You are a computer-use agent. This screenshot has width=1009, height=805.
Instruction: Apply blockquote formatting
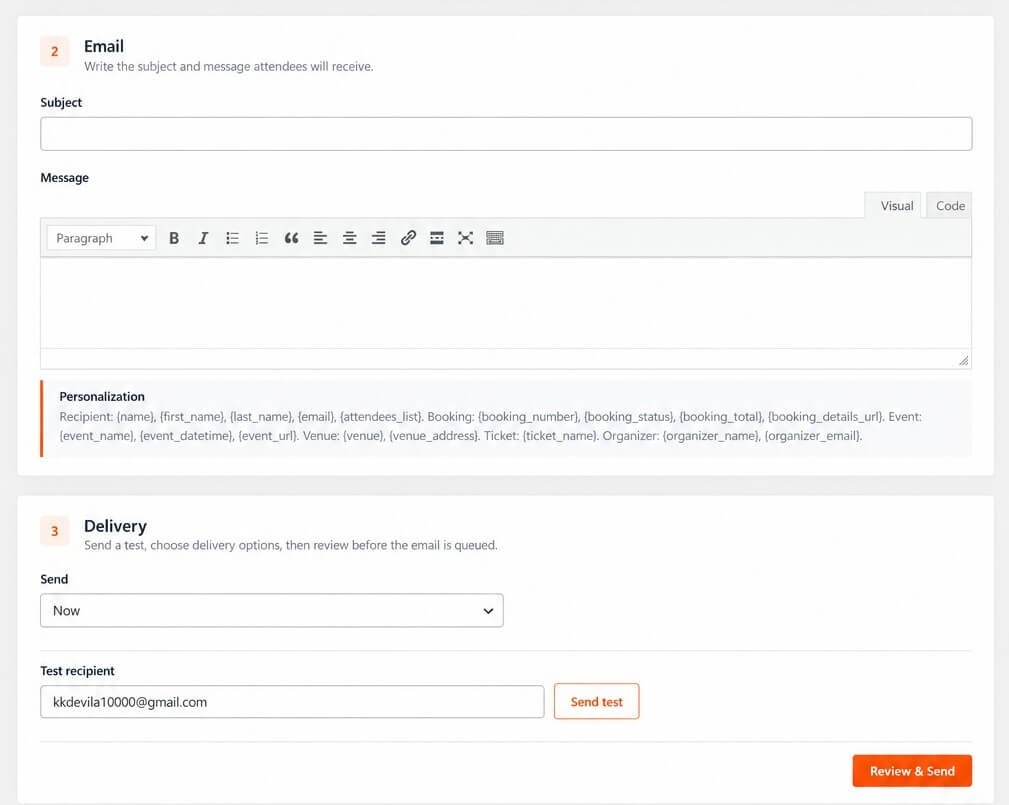point(291,238)
